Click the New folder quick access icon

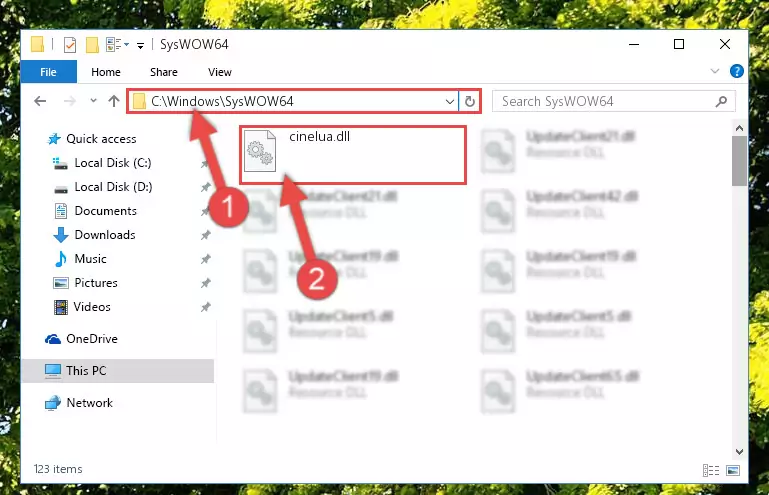tap(92, 45)
